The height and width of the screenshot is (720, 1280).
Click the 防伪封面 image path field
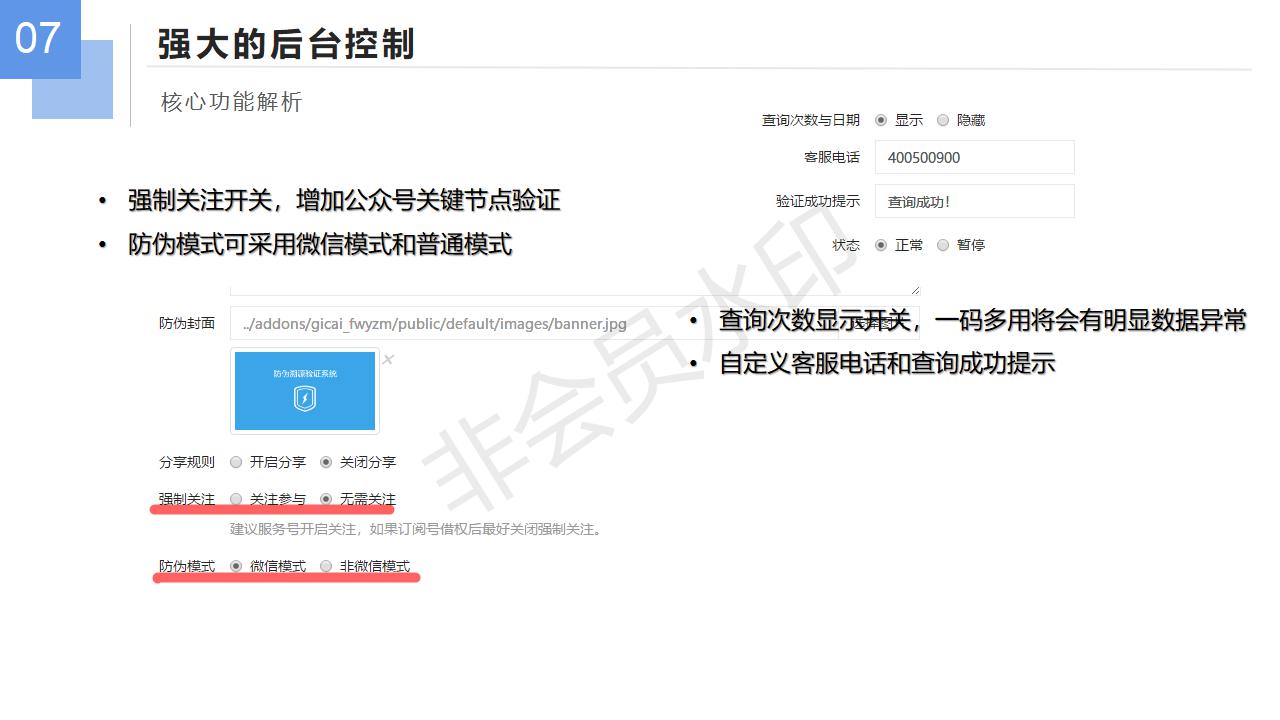[x=450, y=324]
